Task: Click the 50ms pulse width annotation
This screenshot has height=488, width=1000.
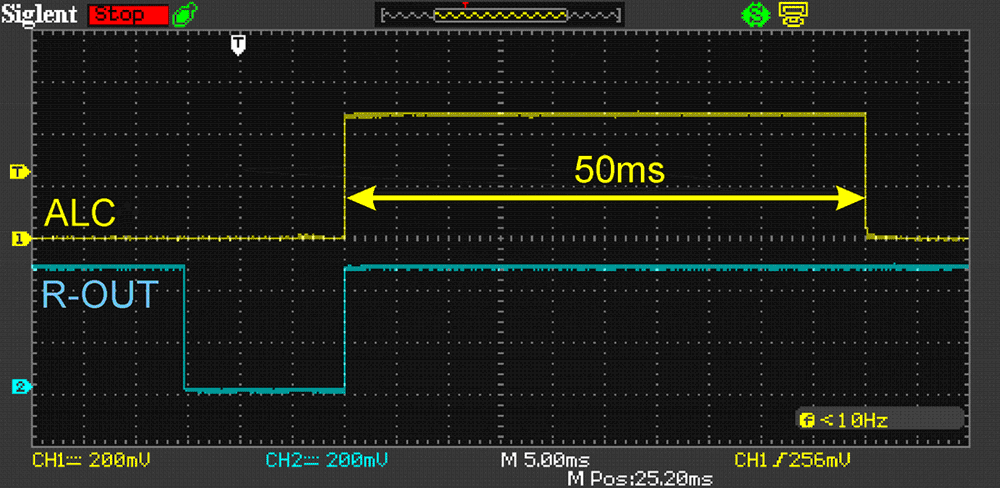Action: click(619, 169)
